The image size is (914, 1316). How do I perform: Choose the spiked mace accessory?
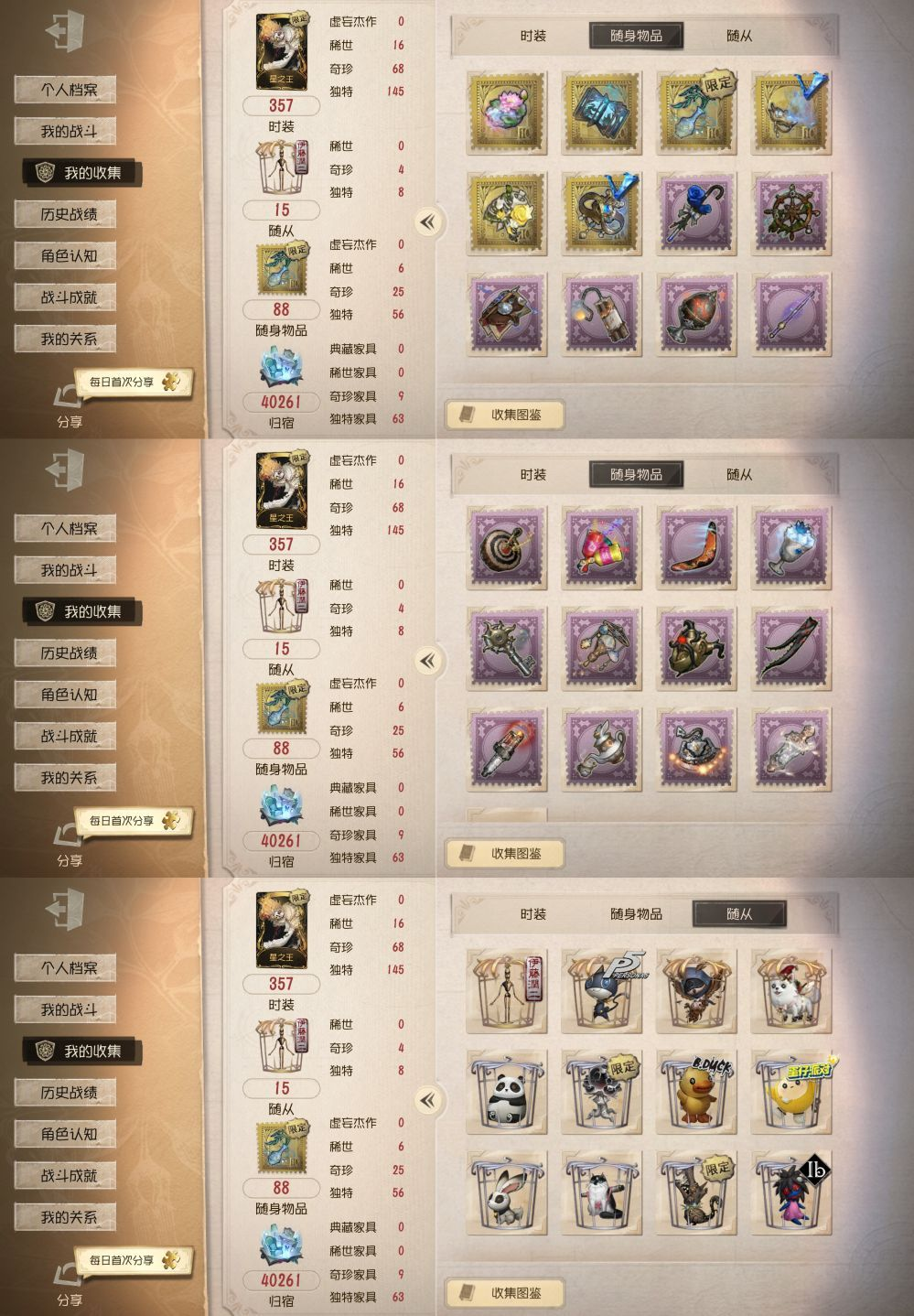(x=506, y=649)
